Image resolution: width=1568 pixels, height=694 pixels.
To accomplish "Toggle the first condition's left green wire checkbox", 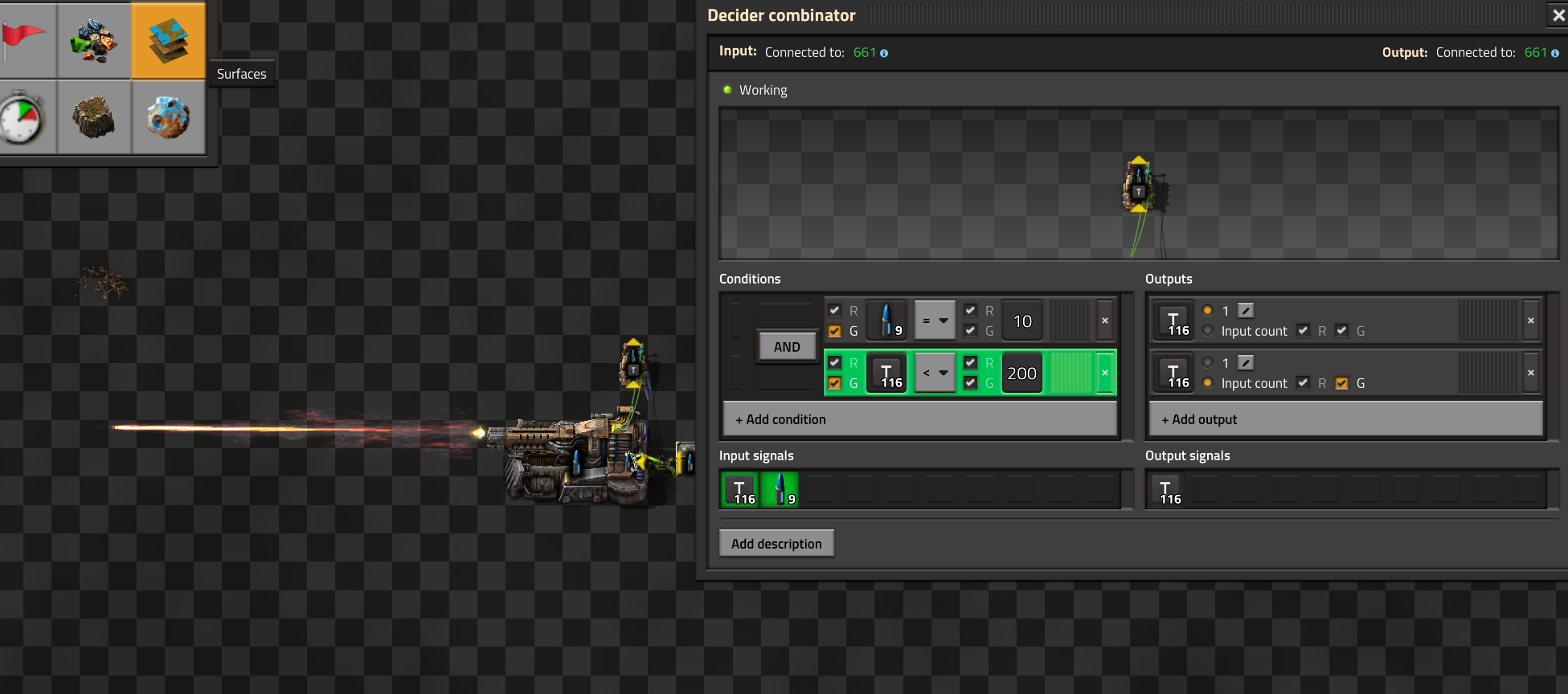I will (x=835, y=331).
